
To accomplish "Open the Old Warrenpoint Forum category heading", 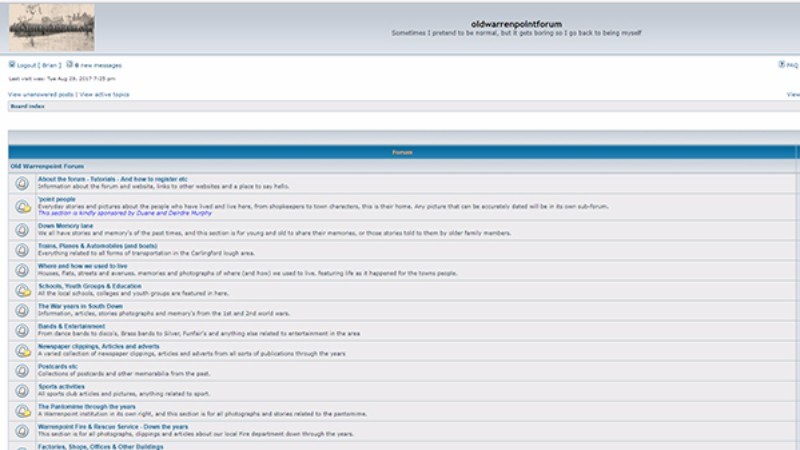I will [x=47, y=166].
